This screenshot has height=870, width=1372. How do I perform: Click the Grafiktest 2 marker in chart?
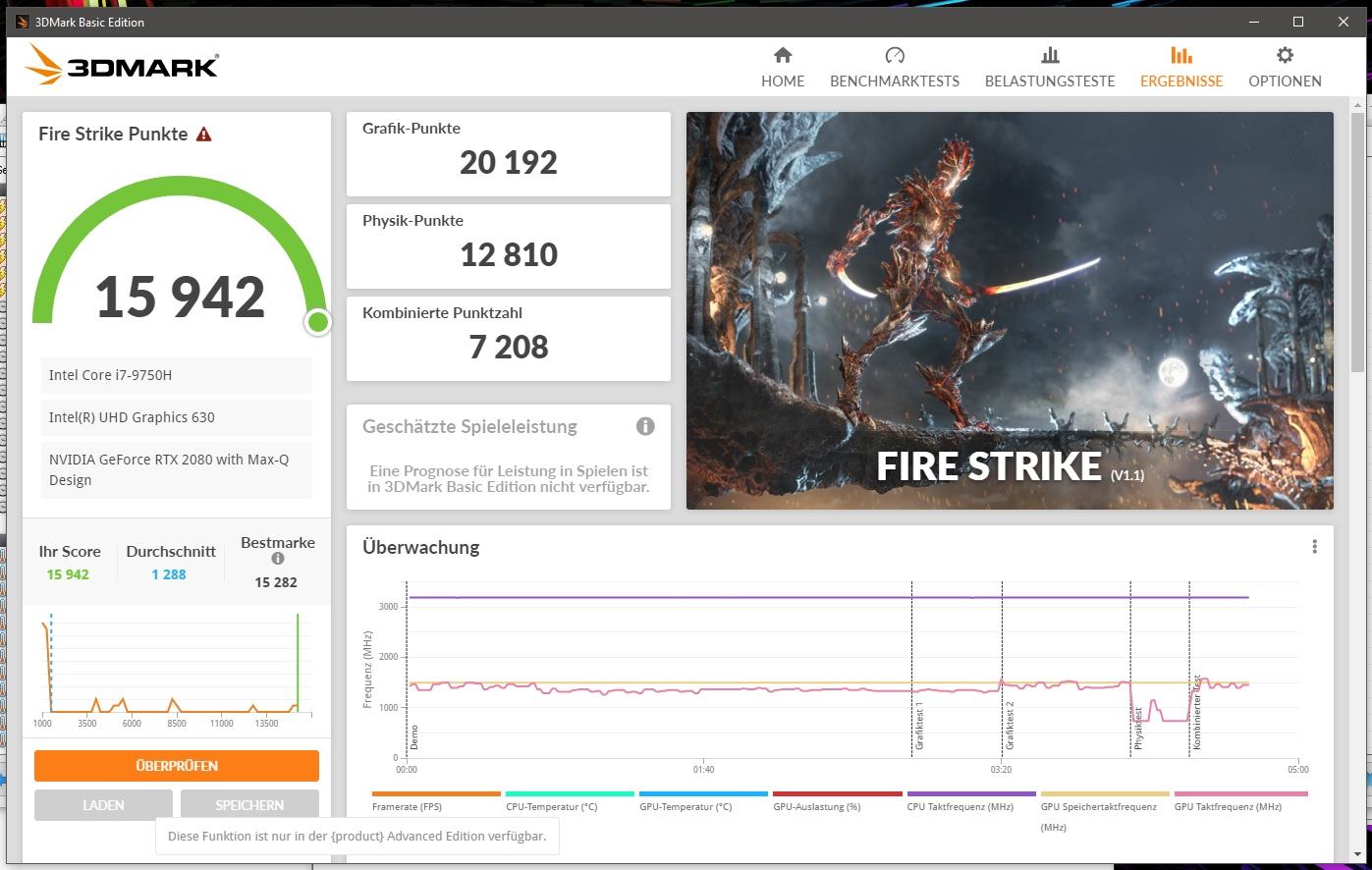tap(1010, 728)
